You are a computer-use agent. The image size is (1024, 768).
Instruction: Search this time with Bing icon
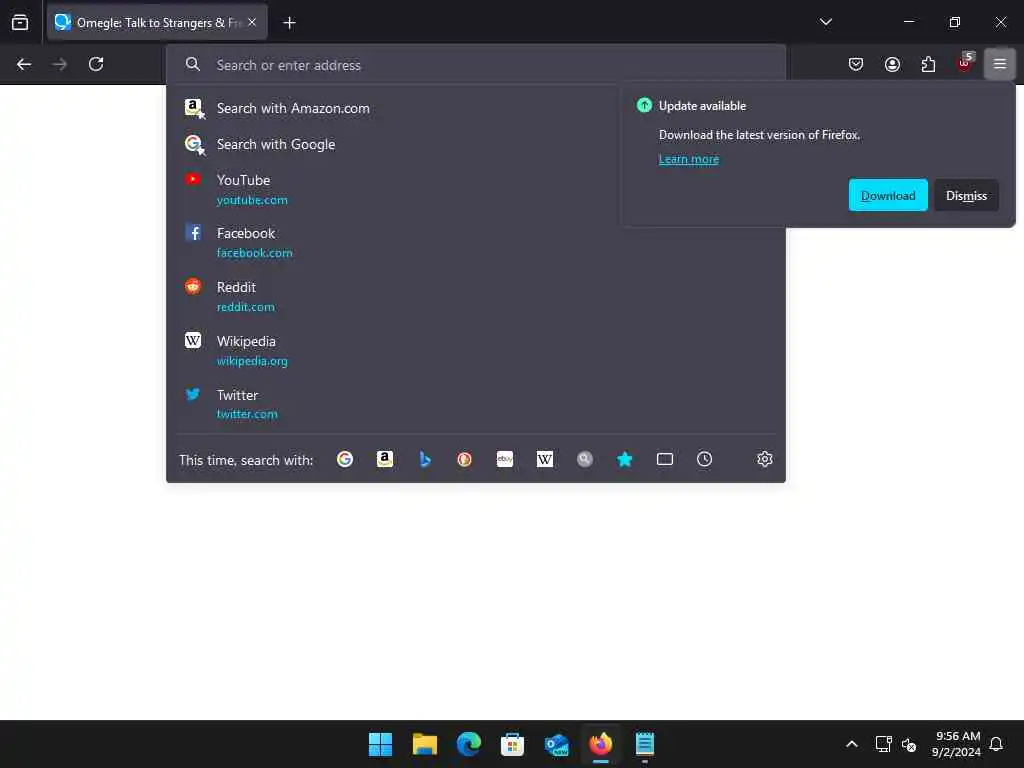point(424,459)
